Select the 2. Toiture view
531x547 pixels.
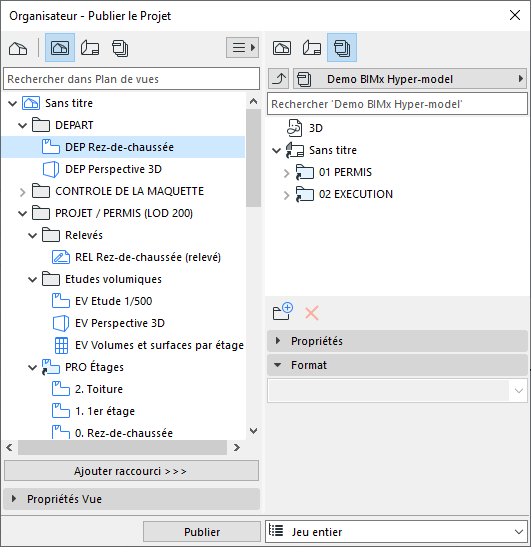click(x=99, y=389)
